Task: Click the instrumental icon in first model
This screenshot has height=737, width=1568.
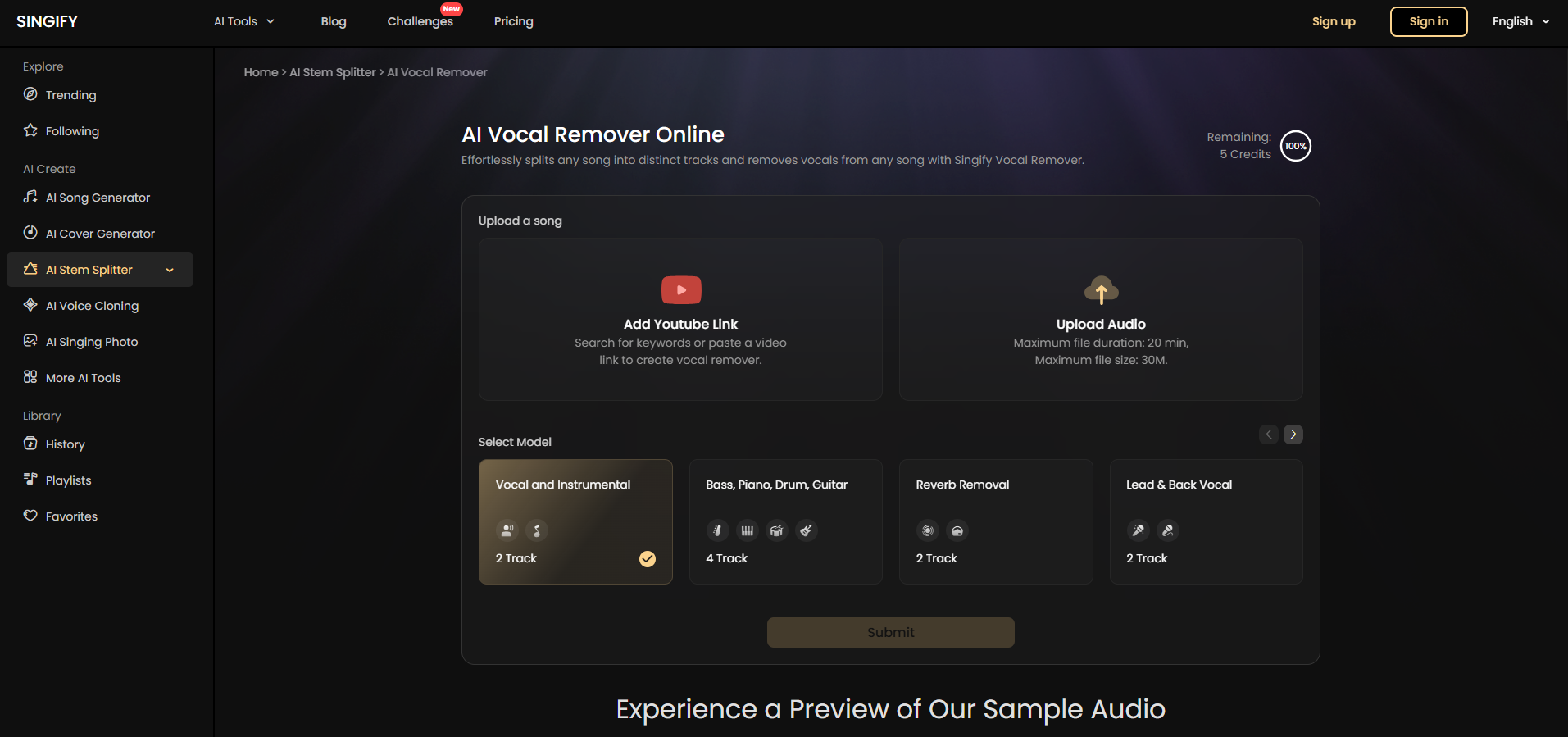Action: coord(537,530)
